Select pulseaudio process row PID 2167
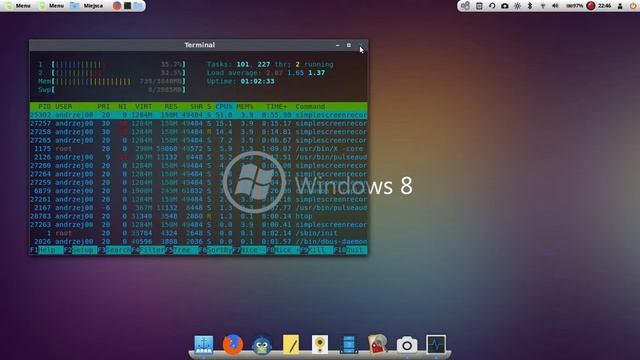The height and width of the screenshot is (360, 640). click(198, 208)
